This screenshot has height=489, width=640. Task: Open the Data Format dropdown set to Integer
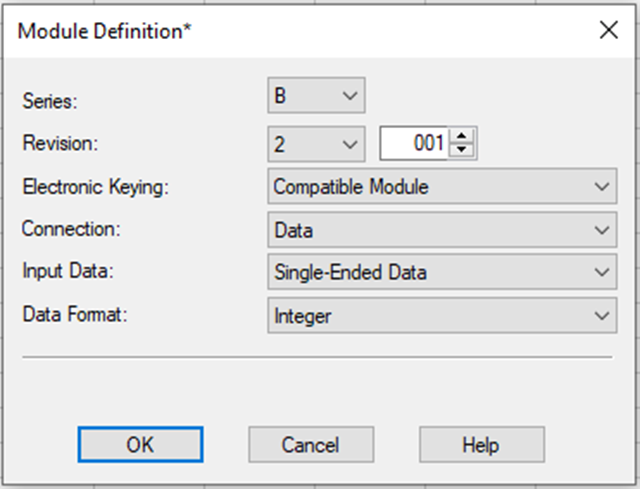click(442, 315)
